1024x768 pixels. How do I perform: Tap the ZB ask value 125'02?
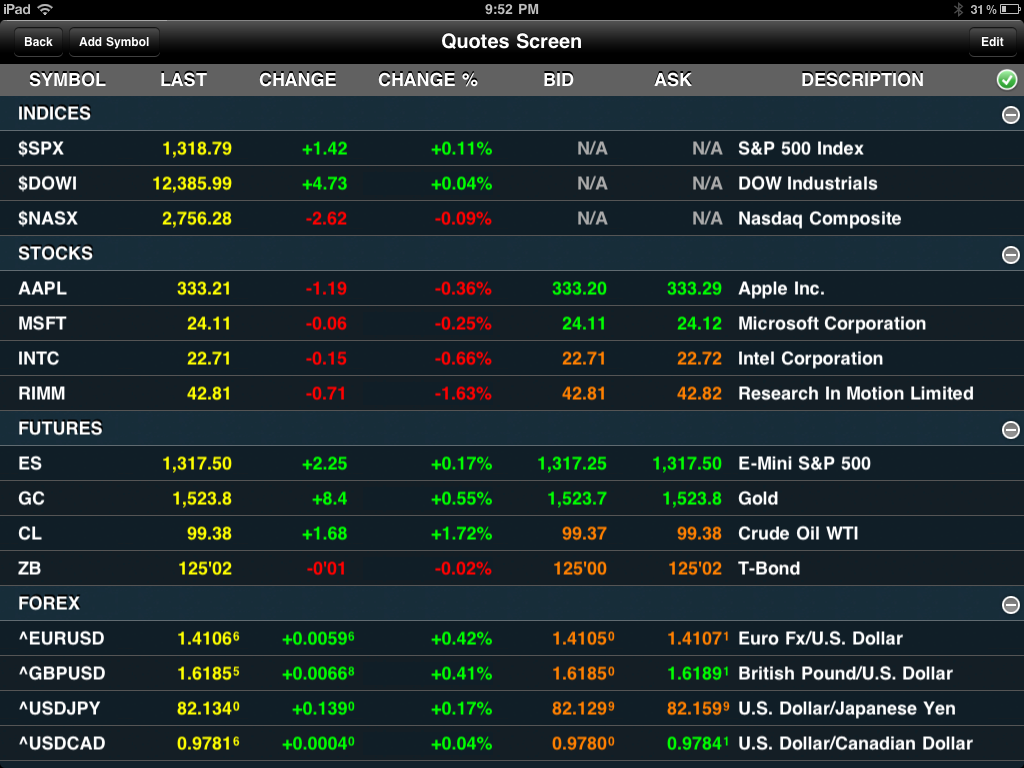coord(695,568)
